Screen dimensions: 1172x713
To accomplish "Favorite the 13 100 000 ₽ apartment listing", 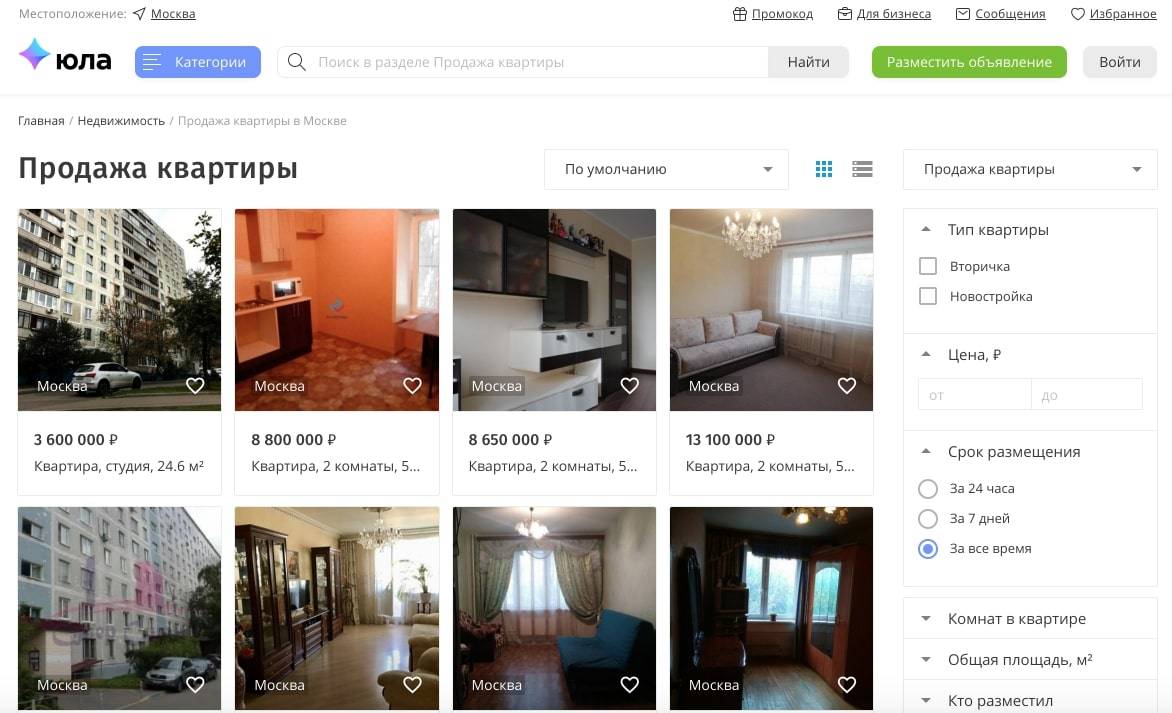I will 847,386.
